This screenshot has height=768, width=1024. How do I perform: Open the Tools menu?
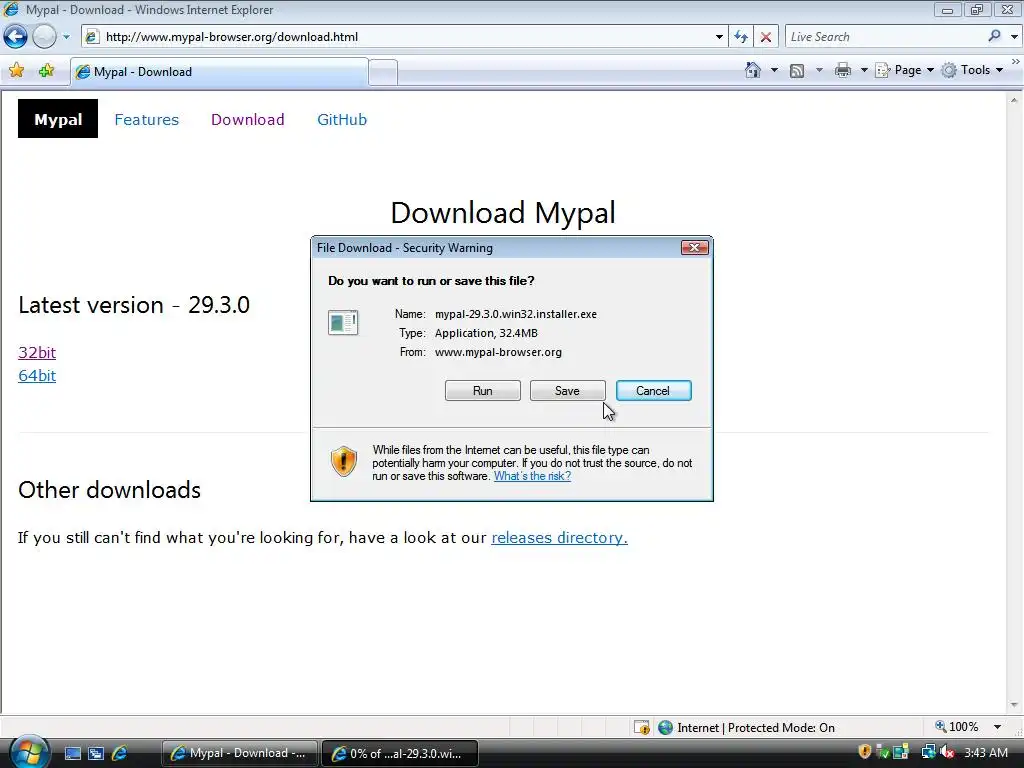(x=972, y=70)
